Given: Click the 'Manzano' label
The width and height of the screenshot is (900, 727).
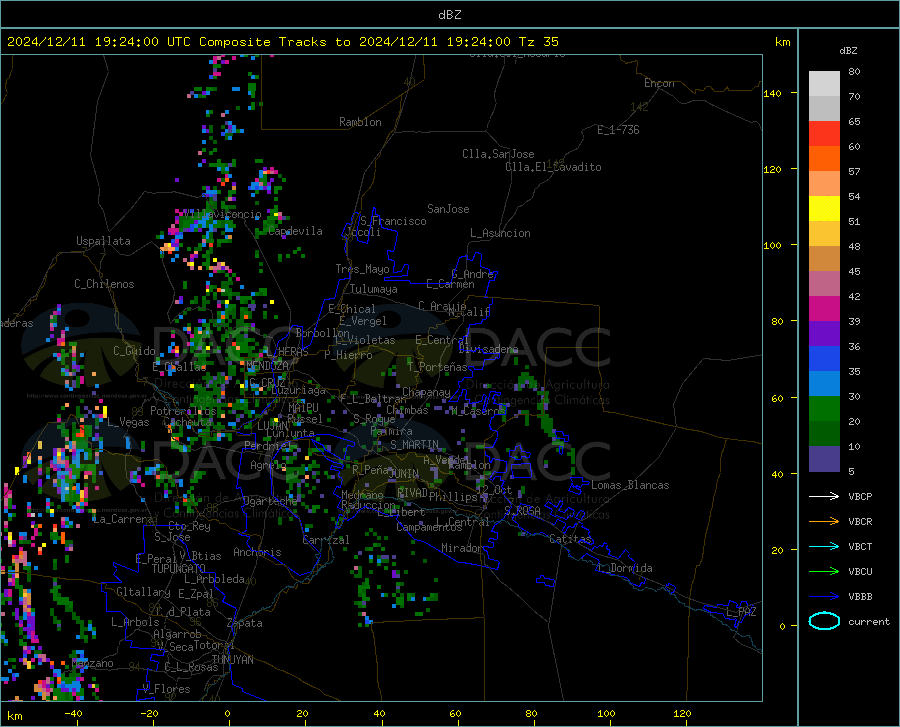Looking at the screenshot, I should 92,663.
